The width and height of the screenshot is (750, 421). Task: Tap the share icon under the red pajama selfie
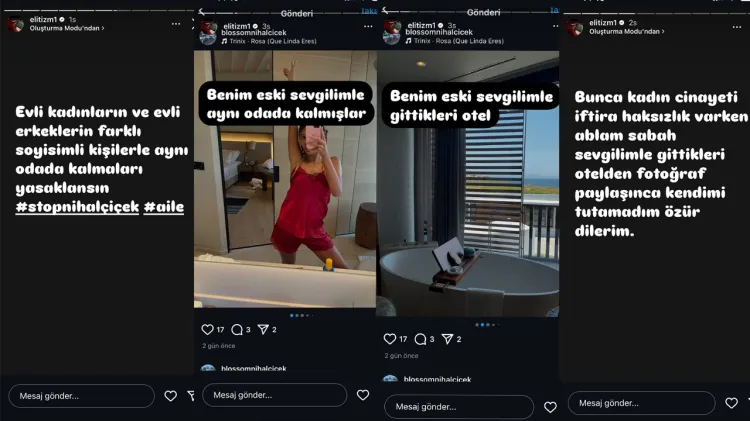(263, 329)
